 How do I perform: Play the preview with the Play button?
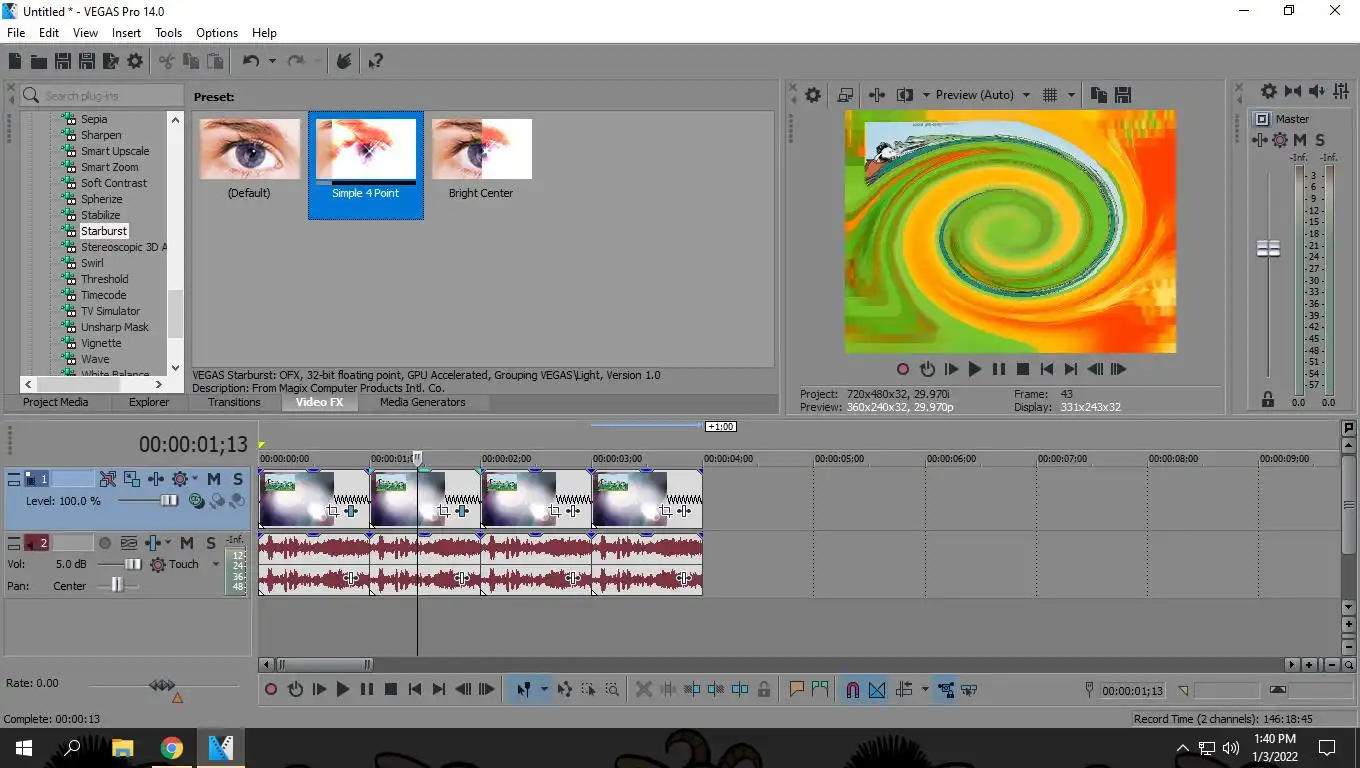[975, 369]
